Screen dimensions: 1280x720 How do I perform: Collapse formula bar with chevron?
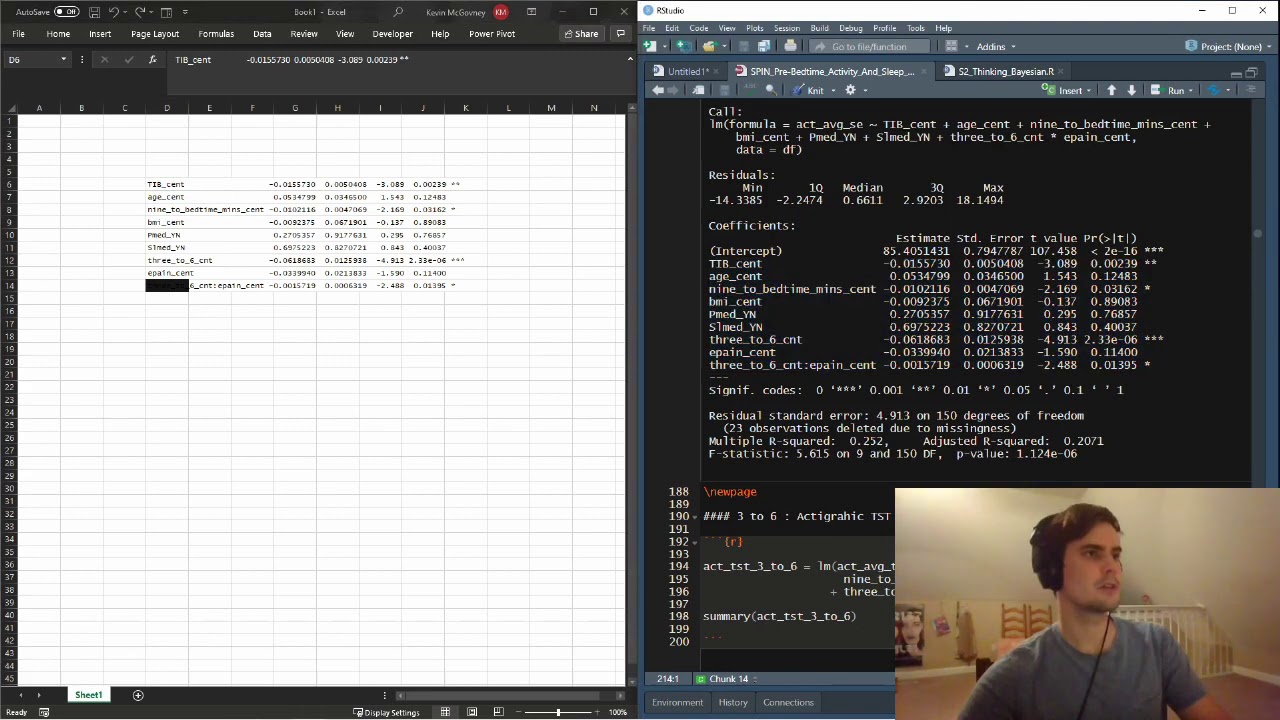(x=630, y=60)
